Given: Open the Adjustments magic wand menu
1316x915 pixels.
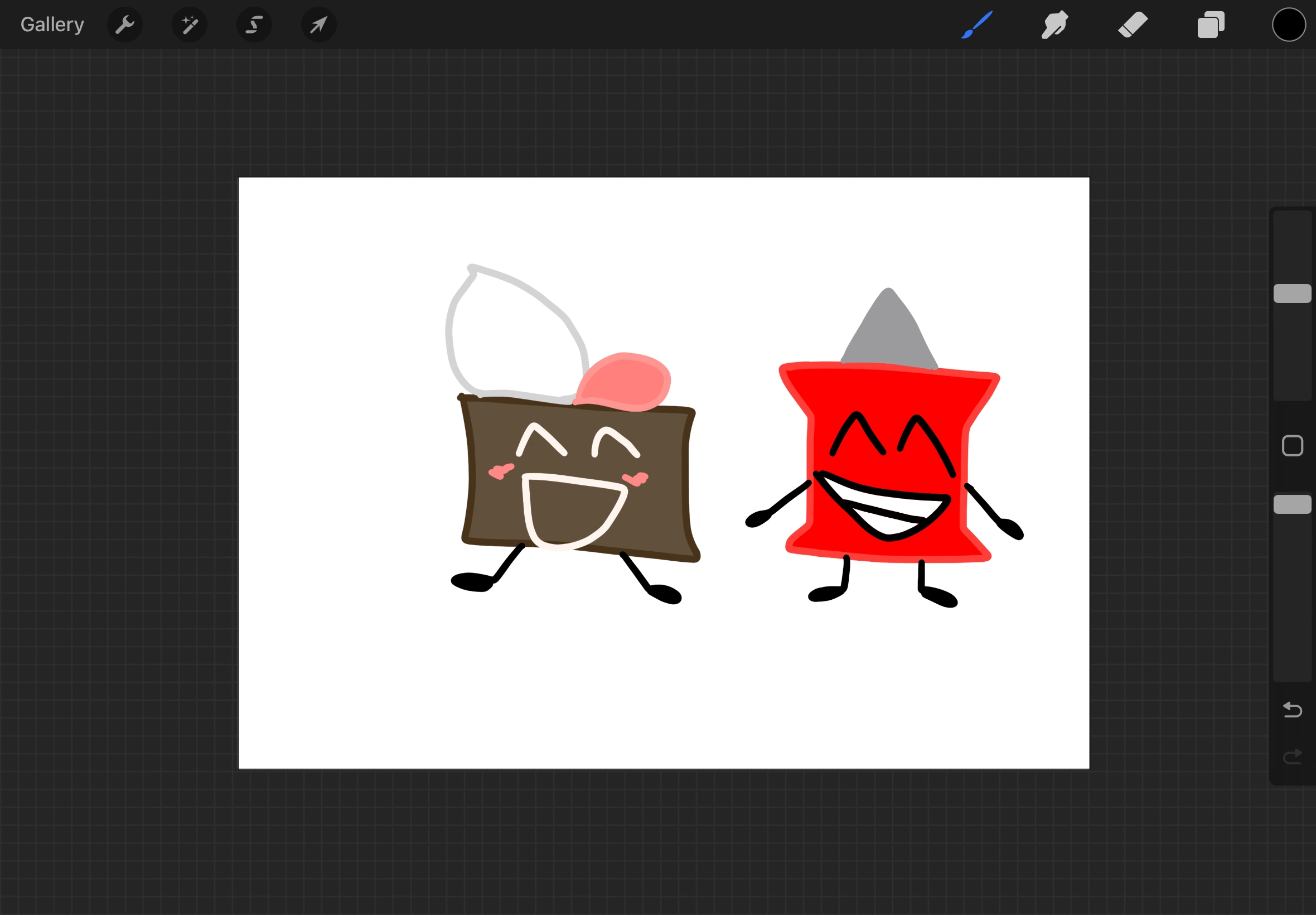Looking at the screenshot, I should tap(190, 25).
